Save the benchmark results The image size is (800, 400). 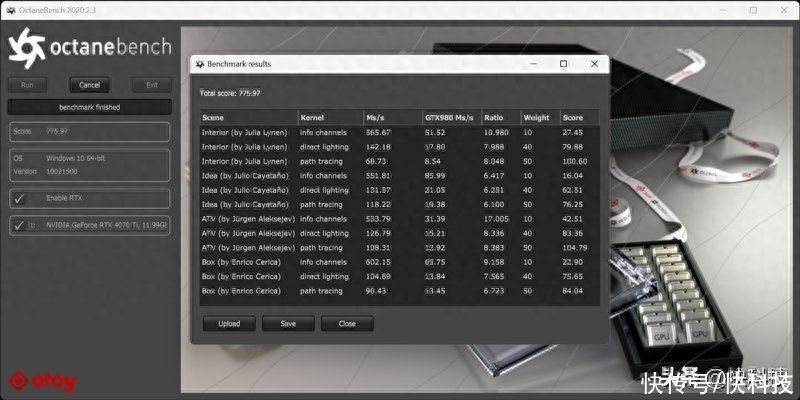point(288,323)
